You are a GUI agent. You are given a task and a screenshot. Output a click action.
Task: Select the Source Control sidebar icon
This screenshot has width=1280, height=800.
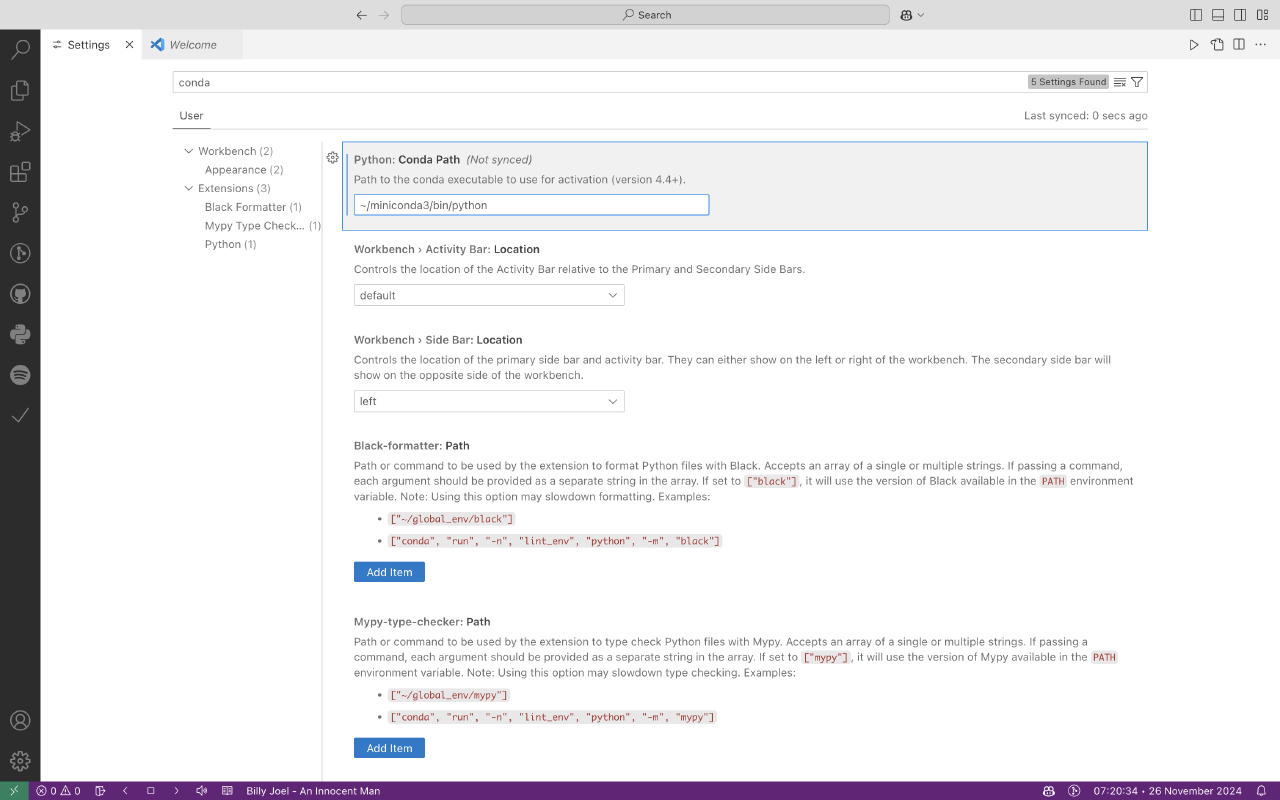[x=20, y=212]
